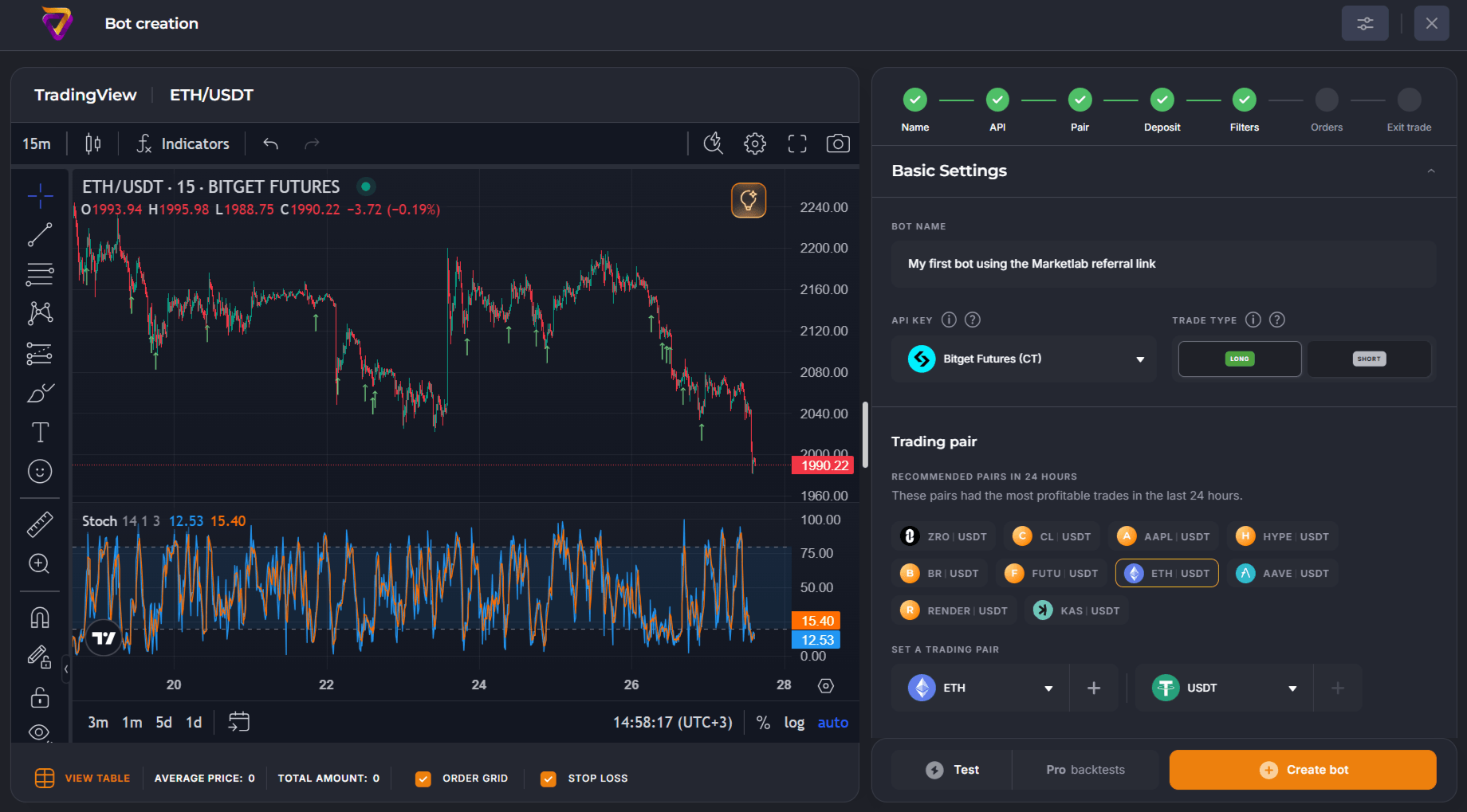This screenshot has height=812, width=1467.
Task: Collapse the Basic Settings section
Action: 1430,171
